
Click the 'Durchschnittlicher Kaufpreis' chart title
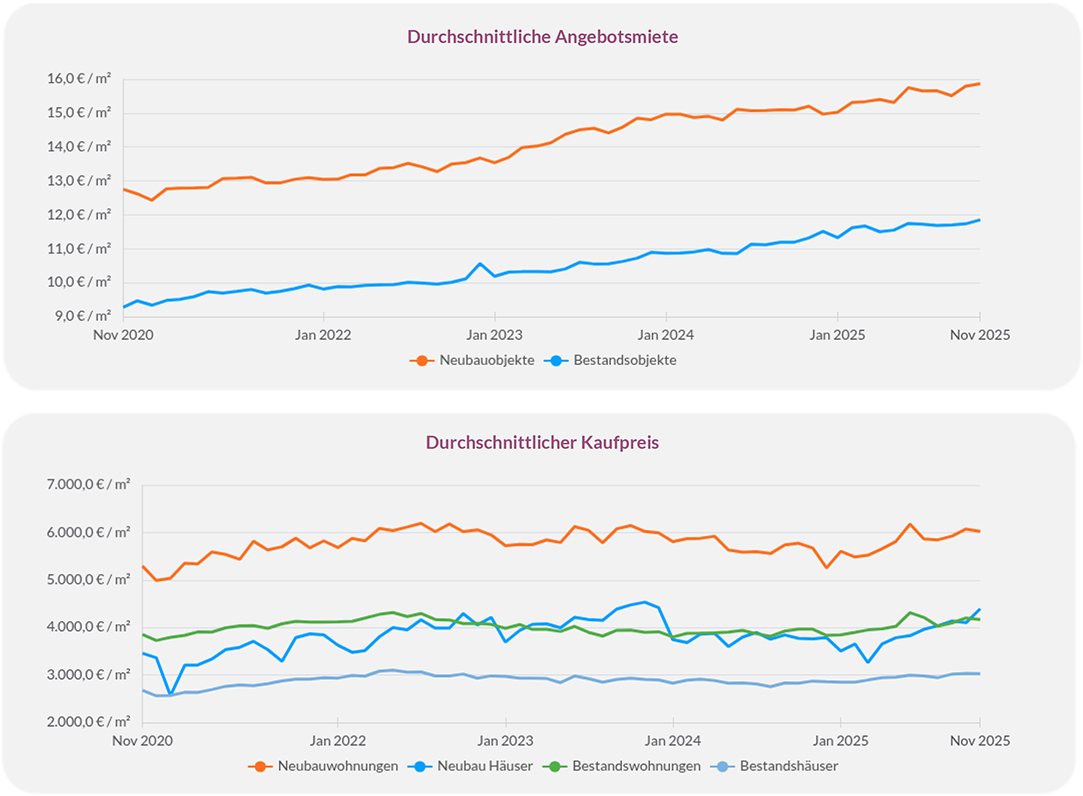[x=542, y=441]
